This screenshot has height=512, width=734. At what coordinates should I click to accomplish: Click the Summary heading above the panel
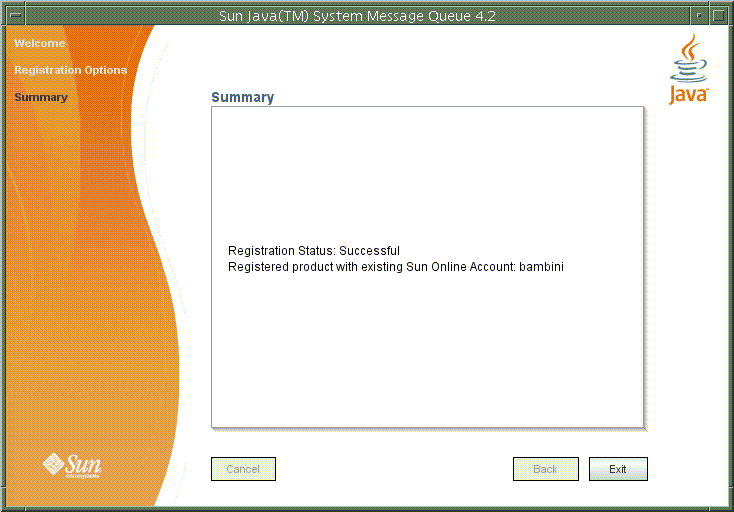(242, 98)
